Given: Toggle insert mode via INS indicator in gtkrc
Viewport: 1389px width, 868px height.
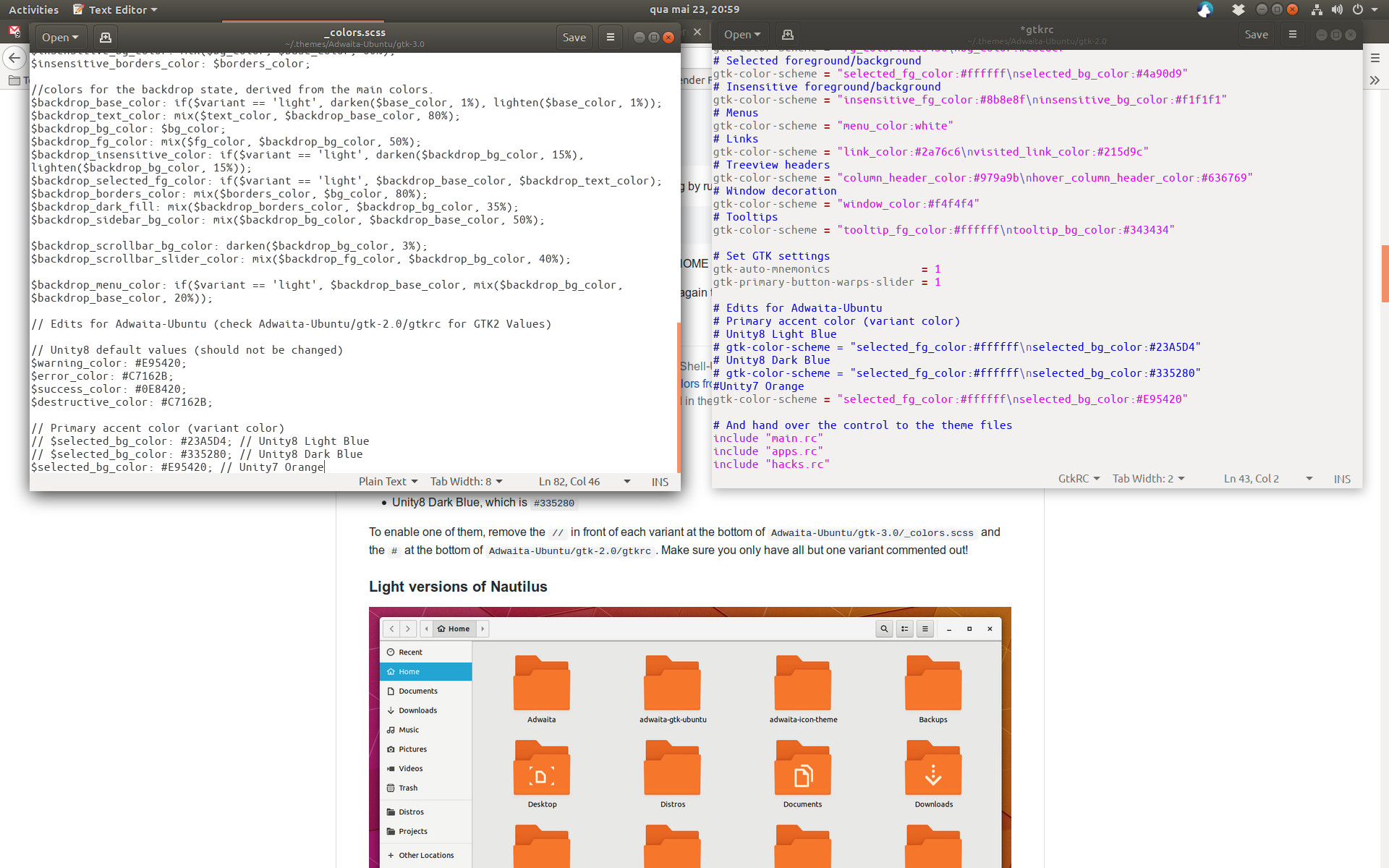Looking at the screenshot, I should point(1342,478).
